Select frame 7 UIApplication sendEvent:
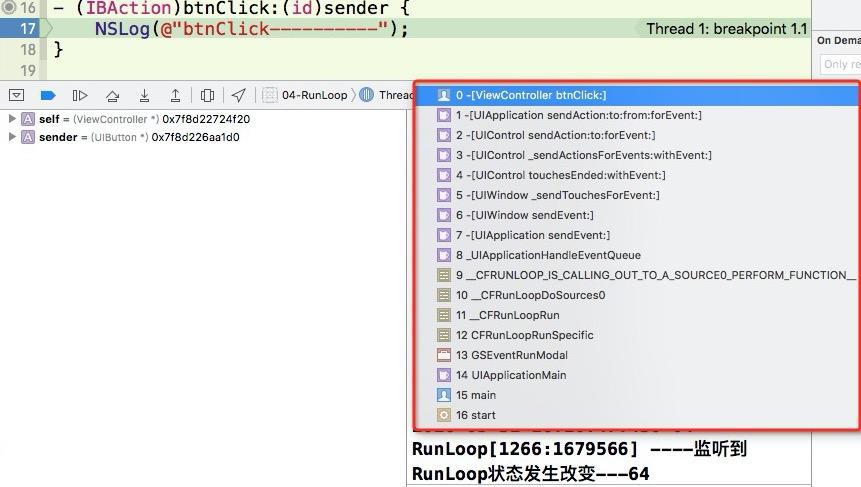Screen dimensions: 861x487 point(637,235)
